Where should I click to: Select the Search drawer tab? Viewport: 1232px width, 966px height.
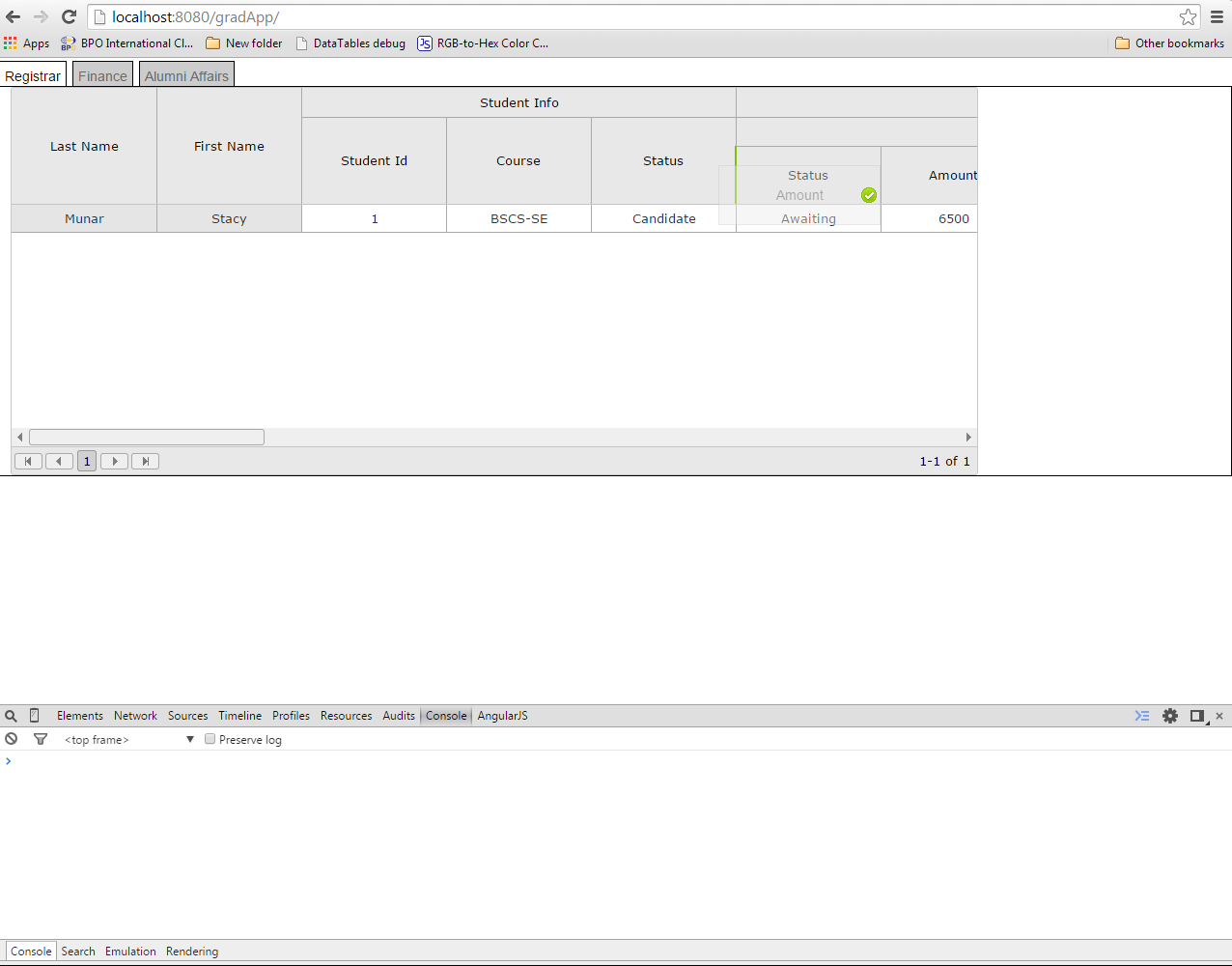(x=78, y=952)
